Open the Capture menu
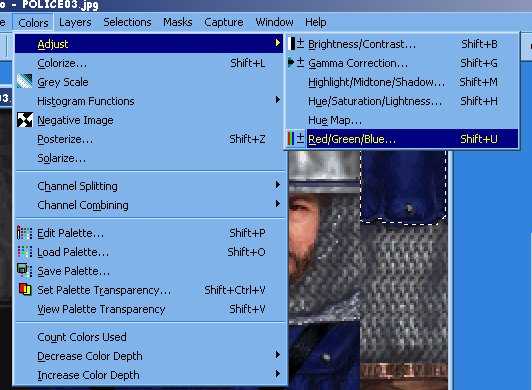 click(224, 22)
